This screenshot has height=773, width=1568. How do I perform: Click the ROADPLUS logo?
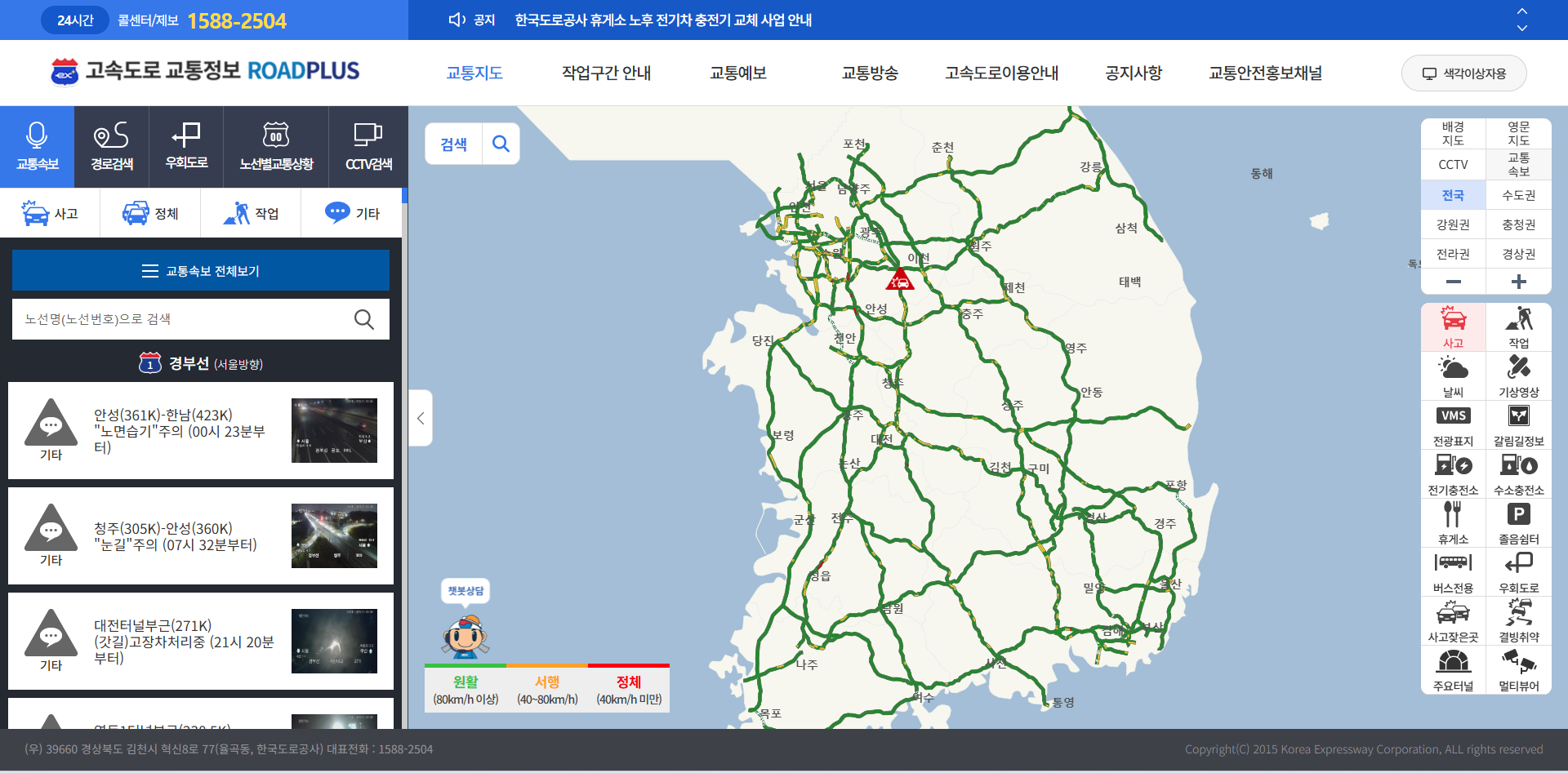point(205,71)
